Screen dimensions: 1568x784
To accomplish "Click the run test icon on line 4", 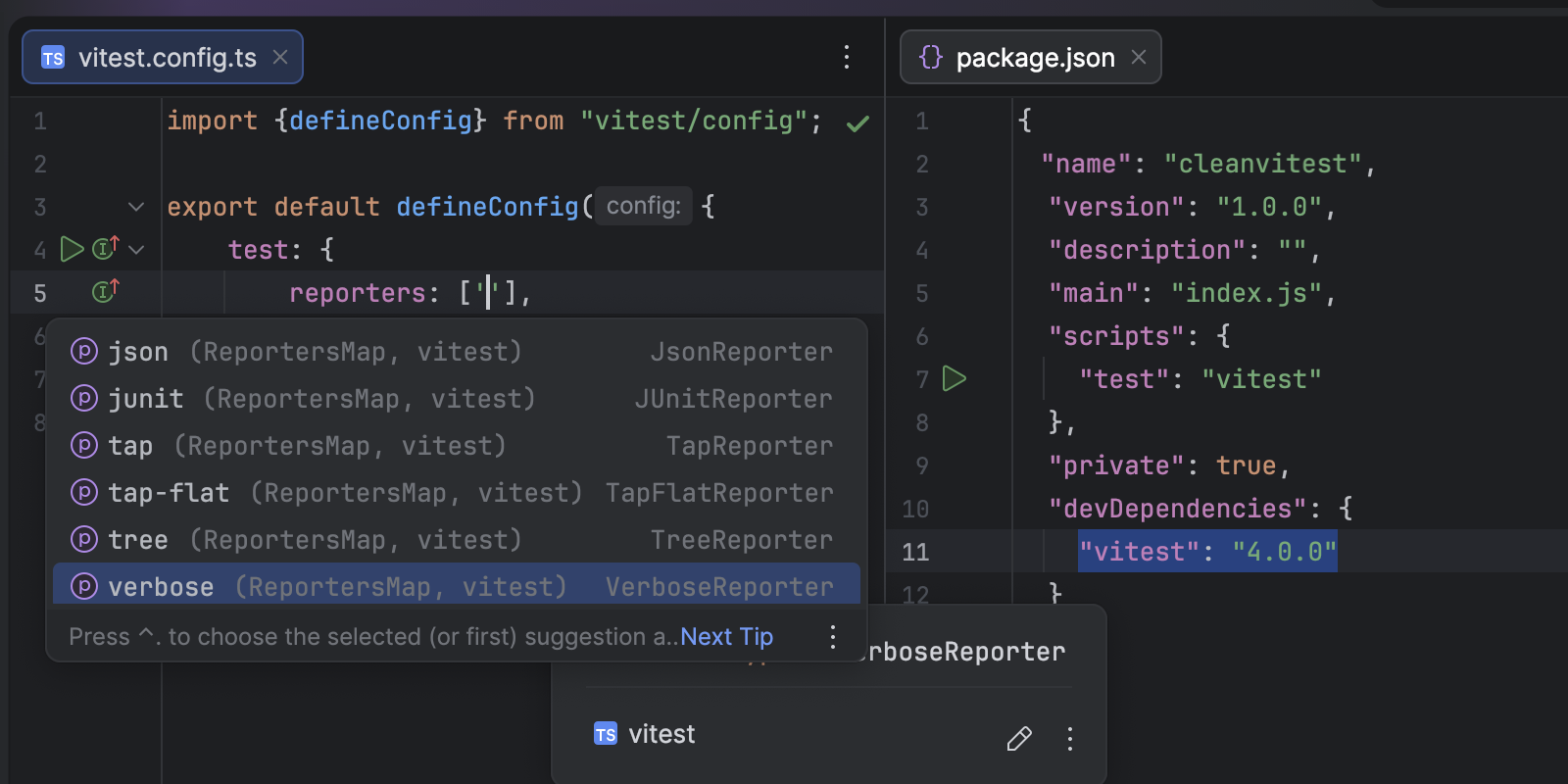I will pyautogui.click(x=72, y=249).
